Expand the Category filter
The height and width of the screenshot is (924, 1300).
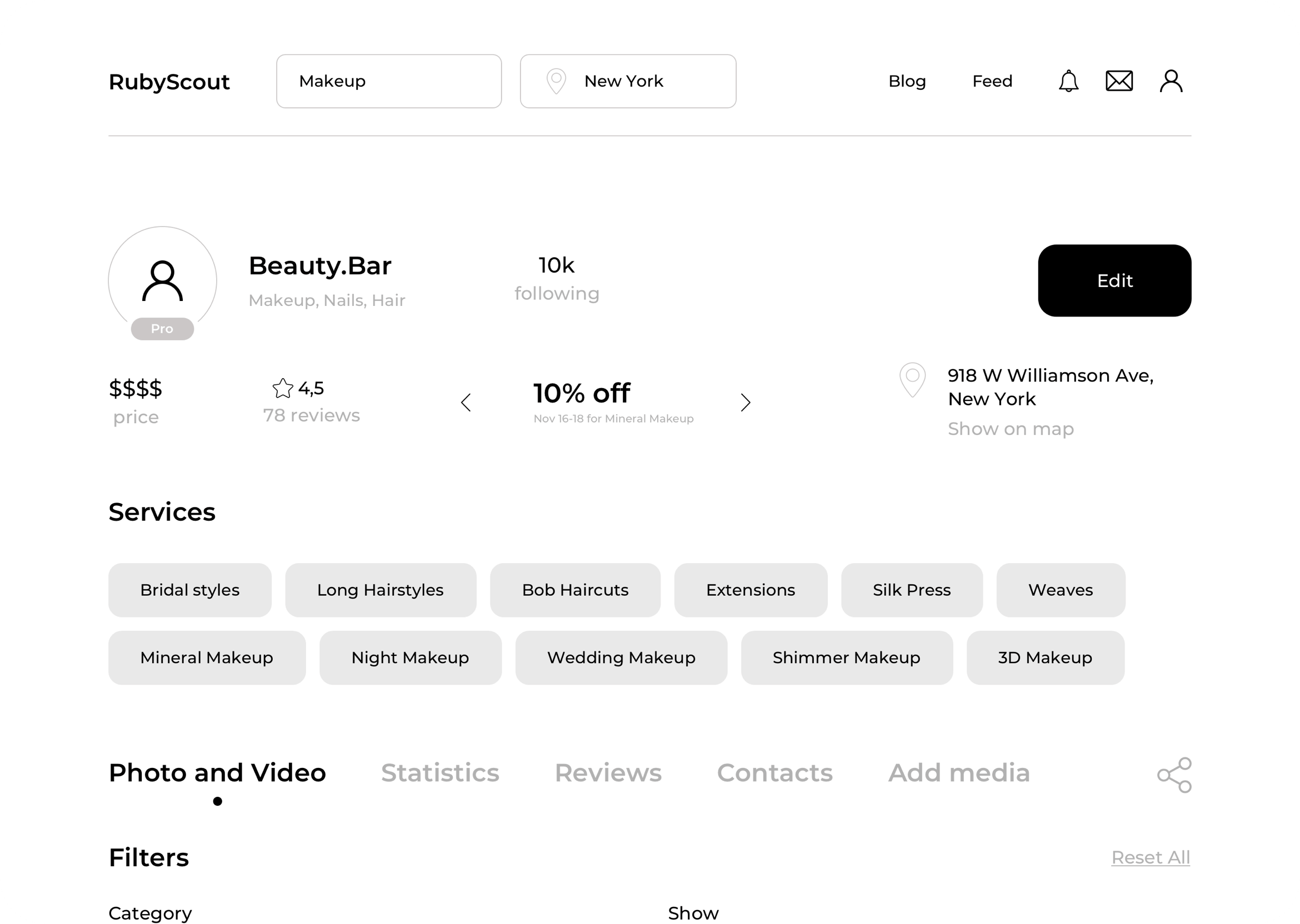[x=150, y=911]
